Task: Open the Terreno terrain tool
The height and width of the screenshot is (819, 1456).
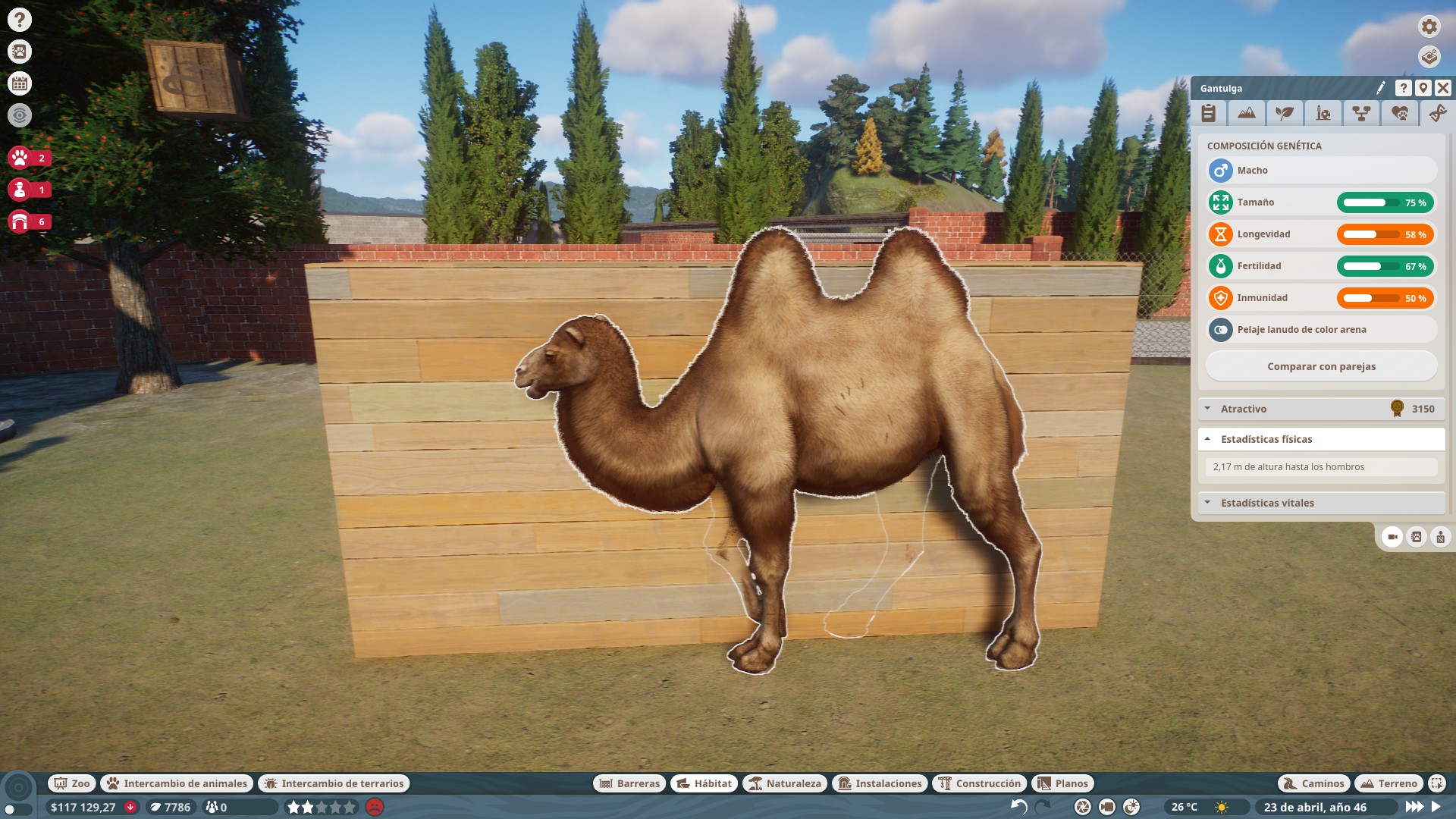Action: (1389, 783)
